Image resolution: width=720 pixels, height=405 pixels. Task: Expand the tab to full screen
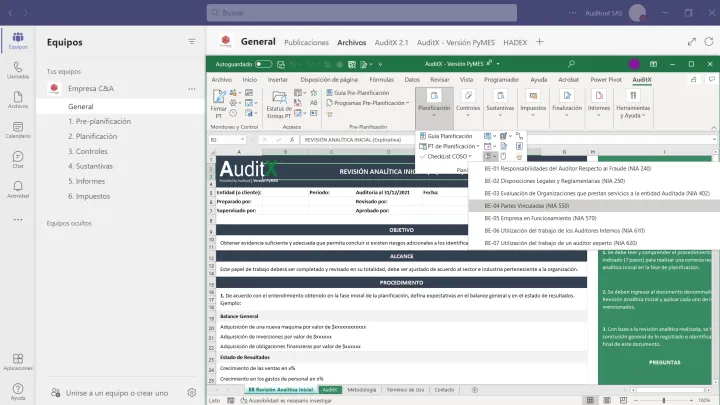[x=692, y=42]
